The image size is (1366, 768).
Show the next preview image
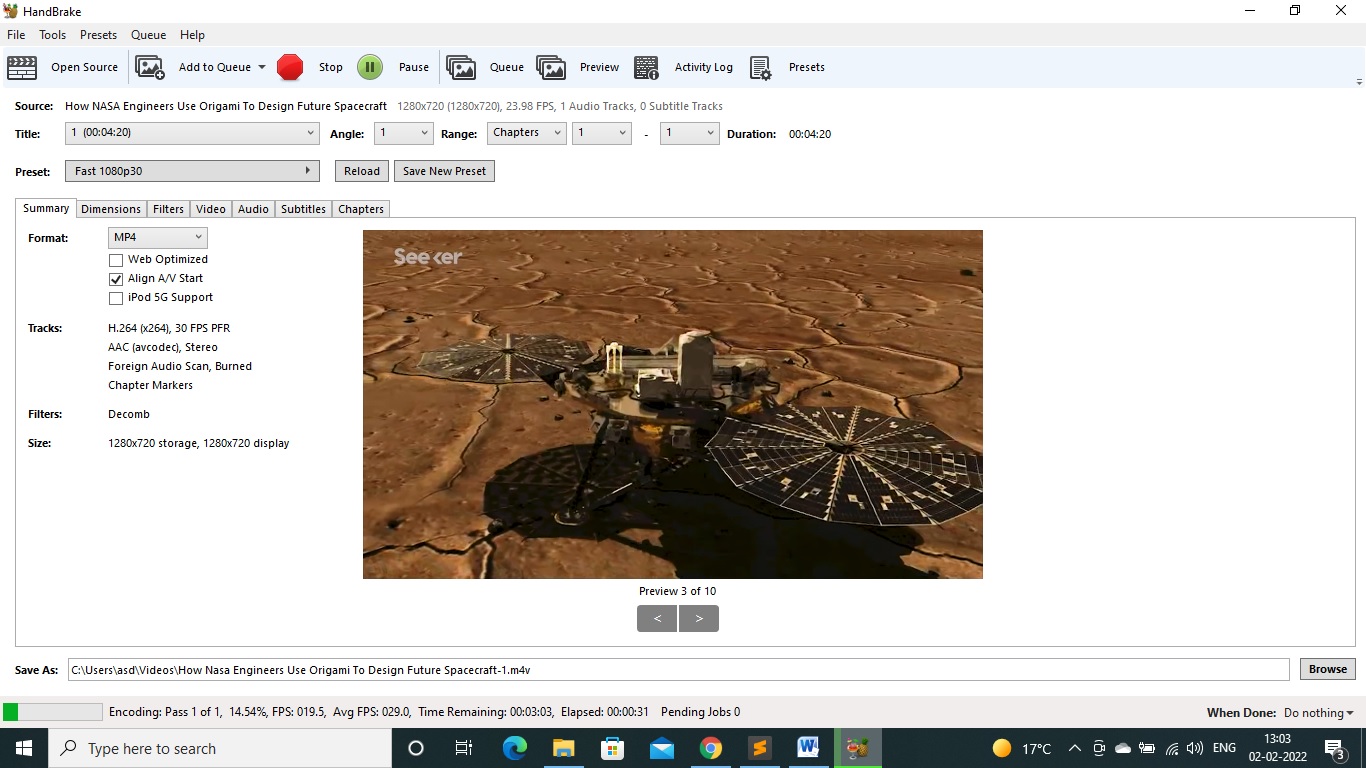(x=699, y=619)
